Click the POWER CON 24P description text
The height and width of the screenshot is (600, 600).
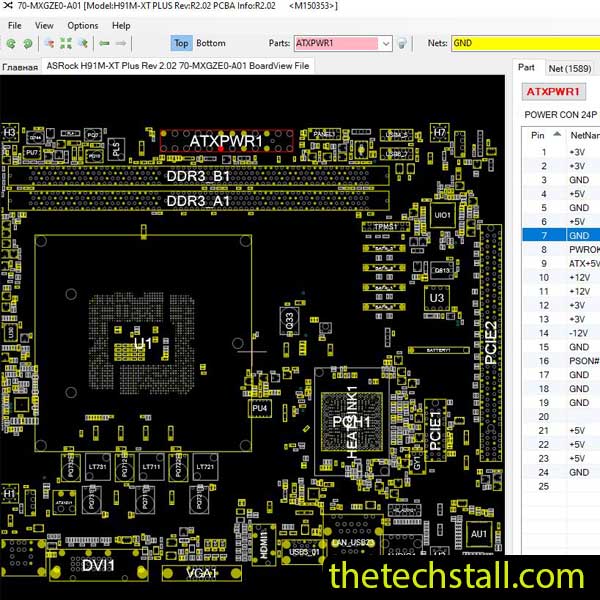[561, 115]
